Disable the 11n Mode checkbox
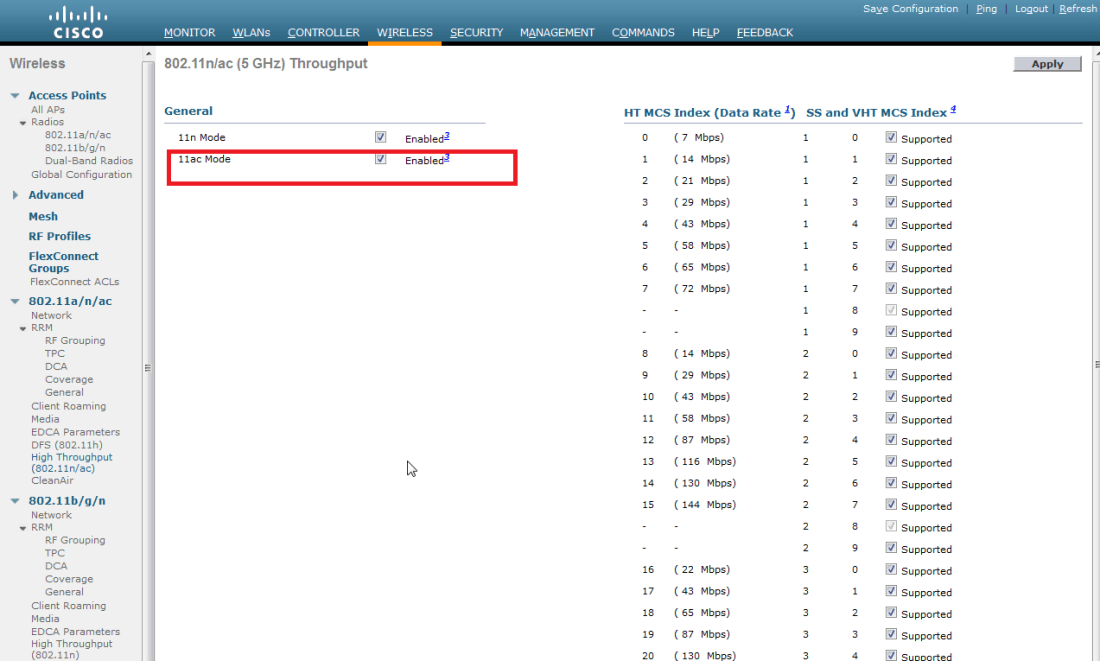 380,137
